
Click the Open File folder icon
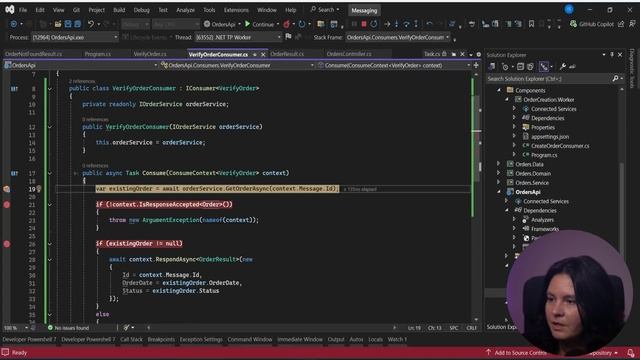(x=58, y=24)
